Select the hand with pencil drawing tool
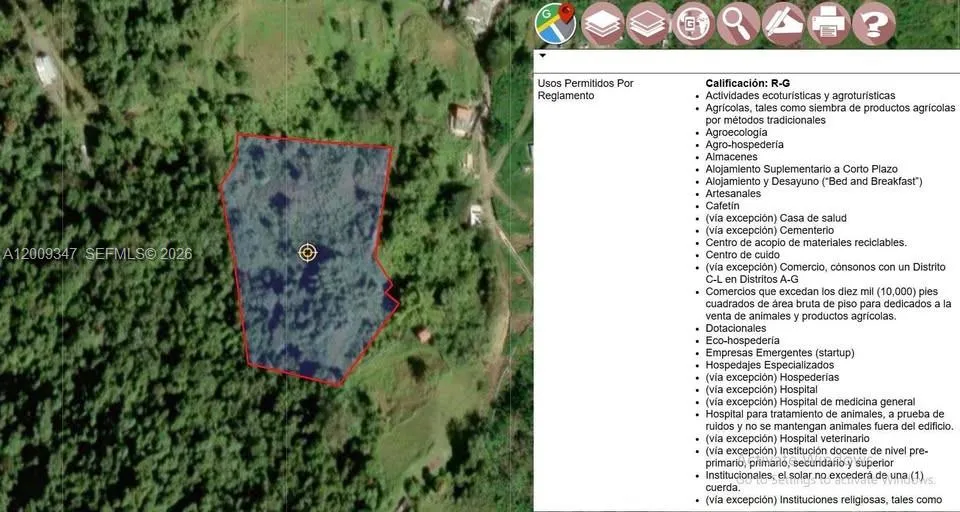Viewport: 960px width, 512px height. pos(784,24)
